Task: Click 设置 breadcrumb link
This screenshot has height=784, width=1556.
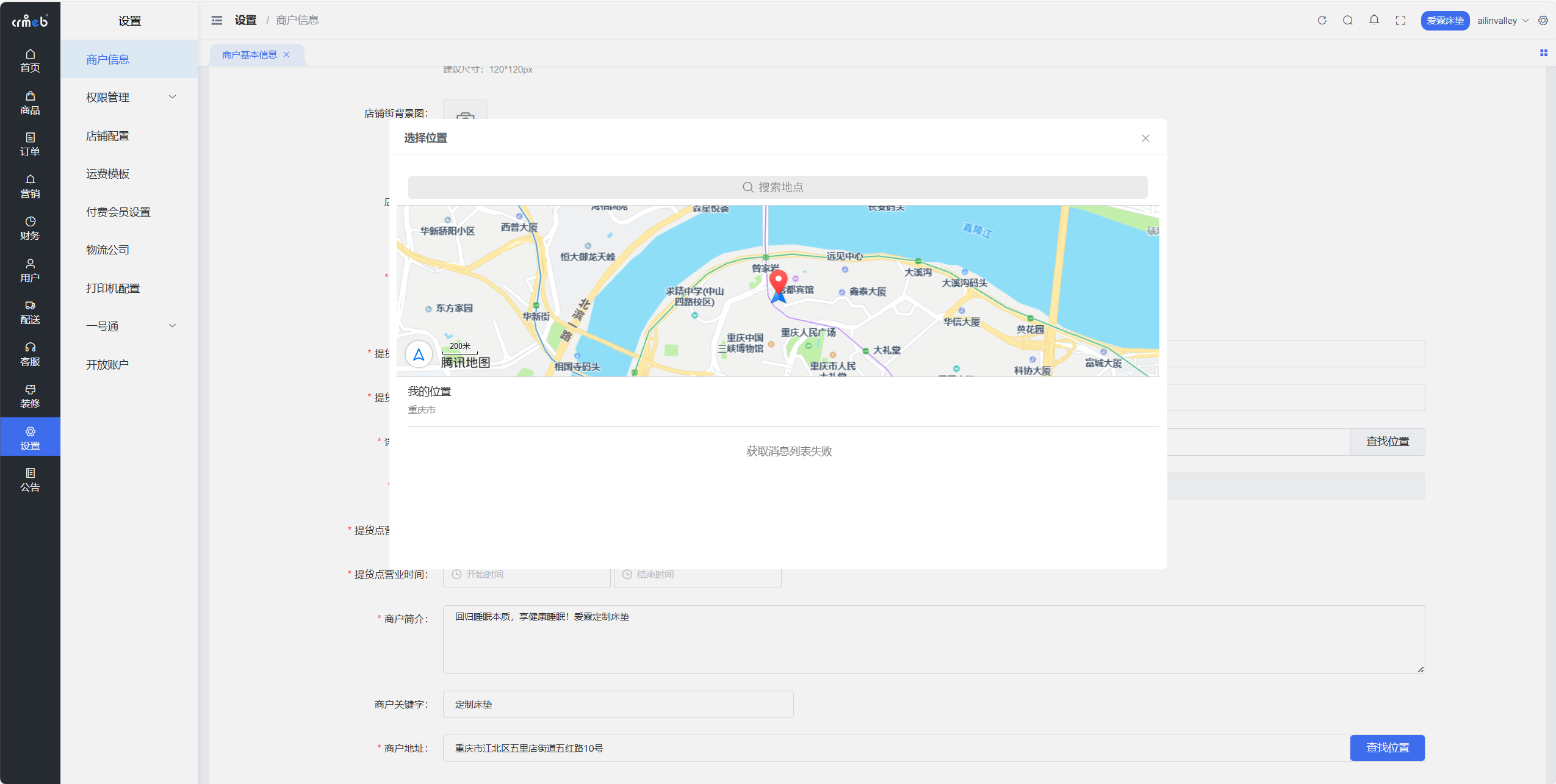Action: (x=245, y=20)
